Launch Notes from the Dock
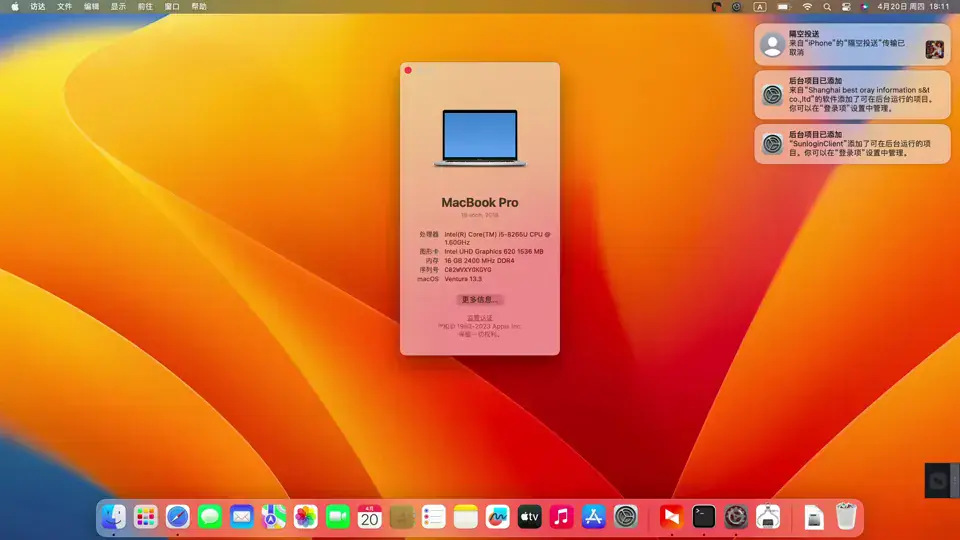960x540 pixels. 465,517
